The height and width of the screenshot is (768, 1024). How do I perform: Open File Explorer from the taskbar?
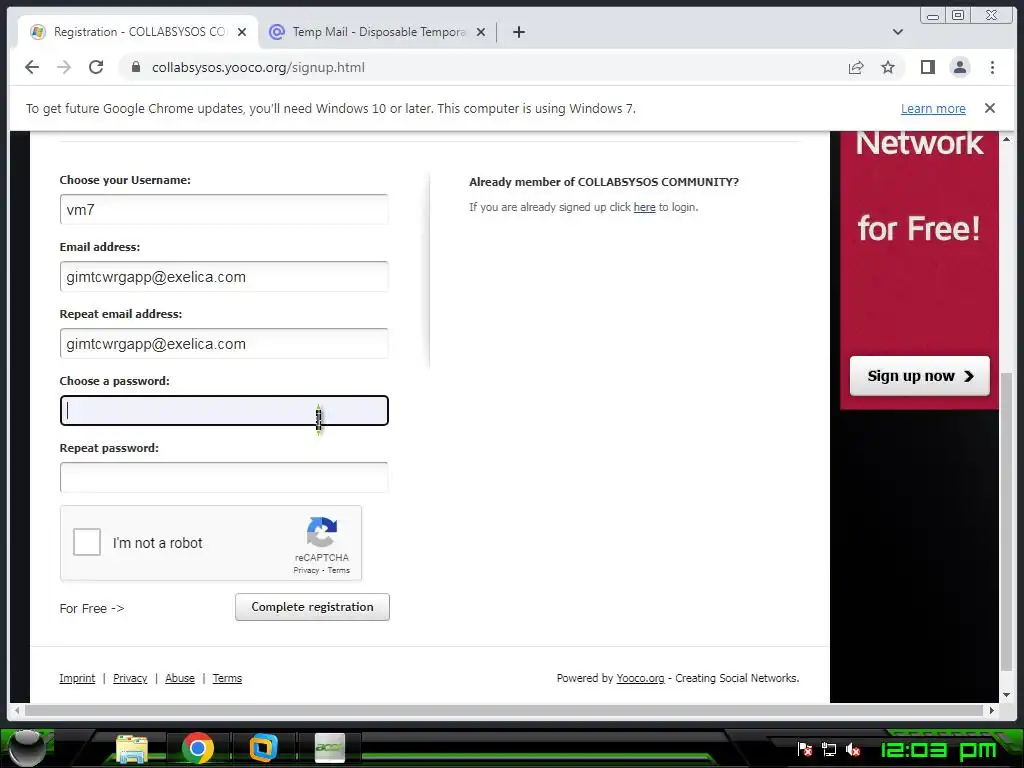[x=132, y=748]
